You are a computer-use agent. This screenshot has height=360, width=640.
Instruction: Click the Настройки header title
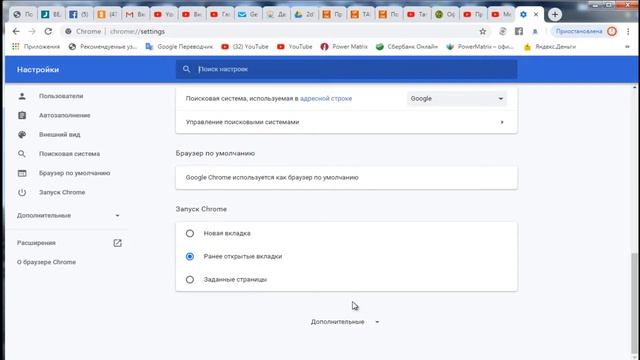point(38,69)
